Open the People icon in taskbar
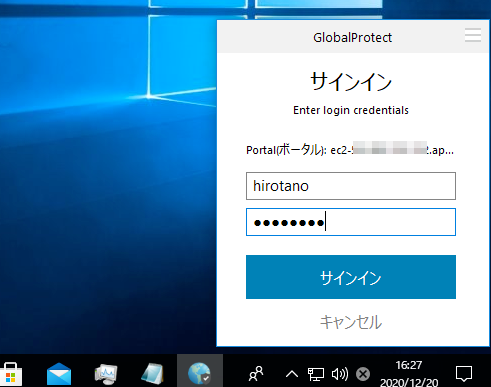This screenshot has height=387, width=491. [x=256, y=374]
